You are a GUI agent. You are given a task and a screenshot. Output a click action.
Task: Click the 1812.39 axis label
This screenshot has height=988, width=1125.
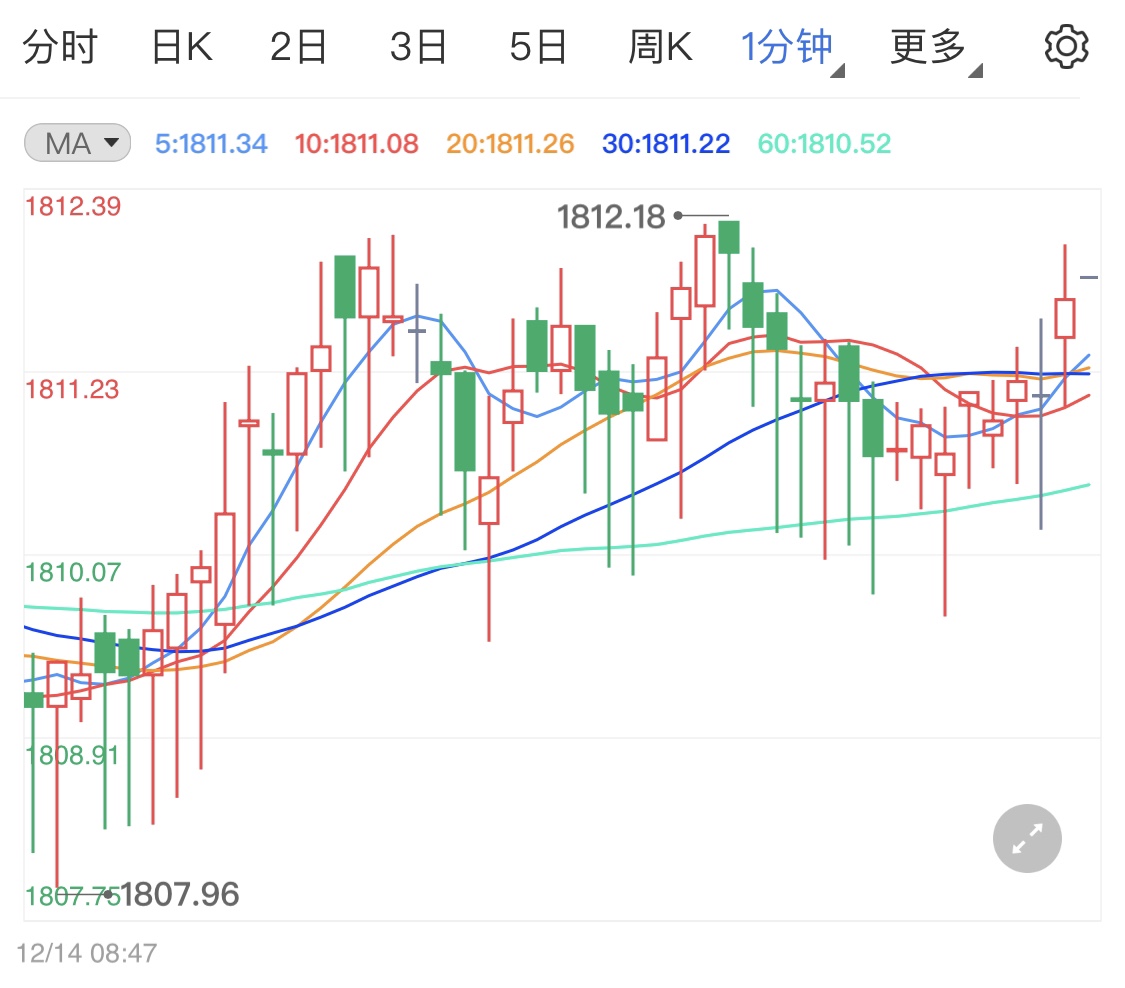pyautogui.click(x=73, y=207)
